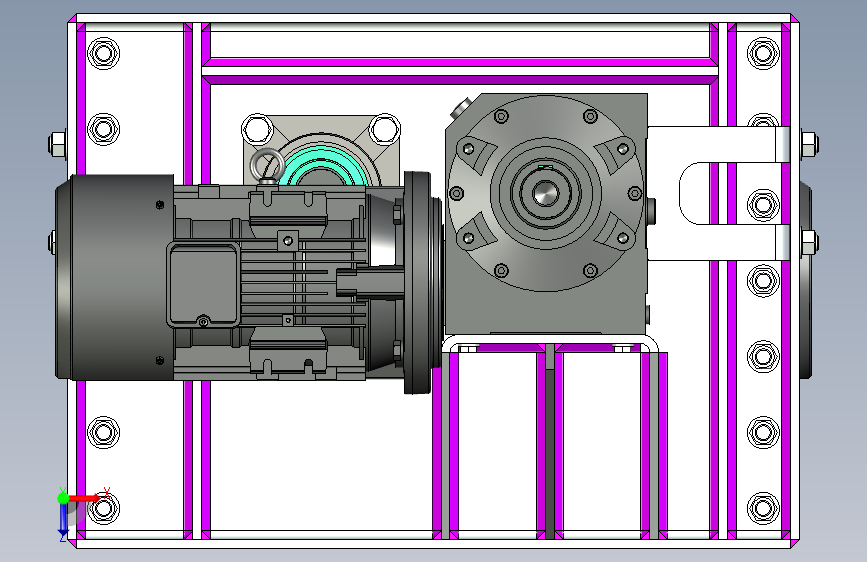Select the motor terminal box cover
The image size is (867, 562).
click(x=203, y=285)
